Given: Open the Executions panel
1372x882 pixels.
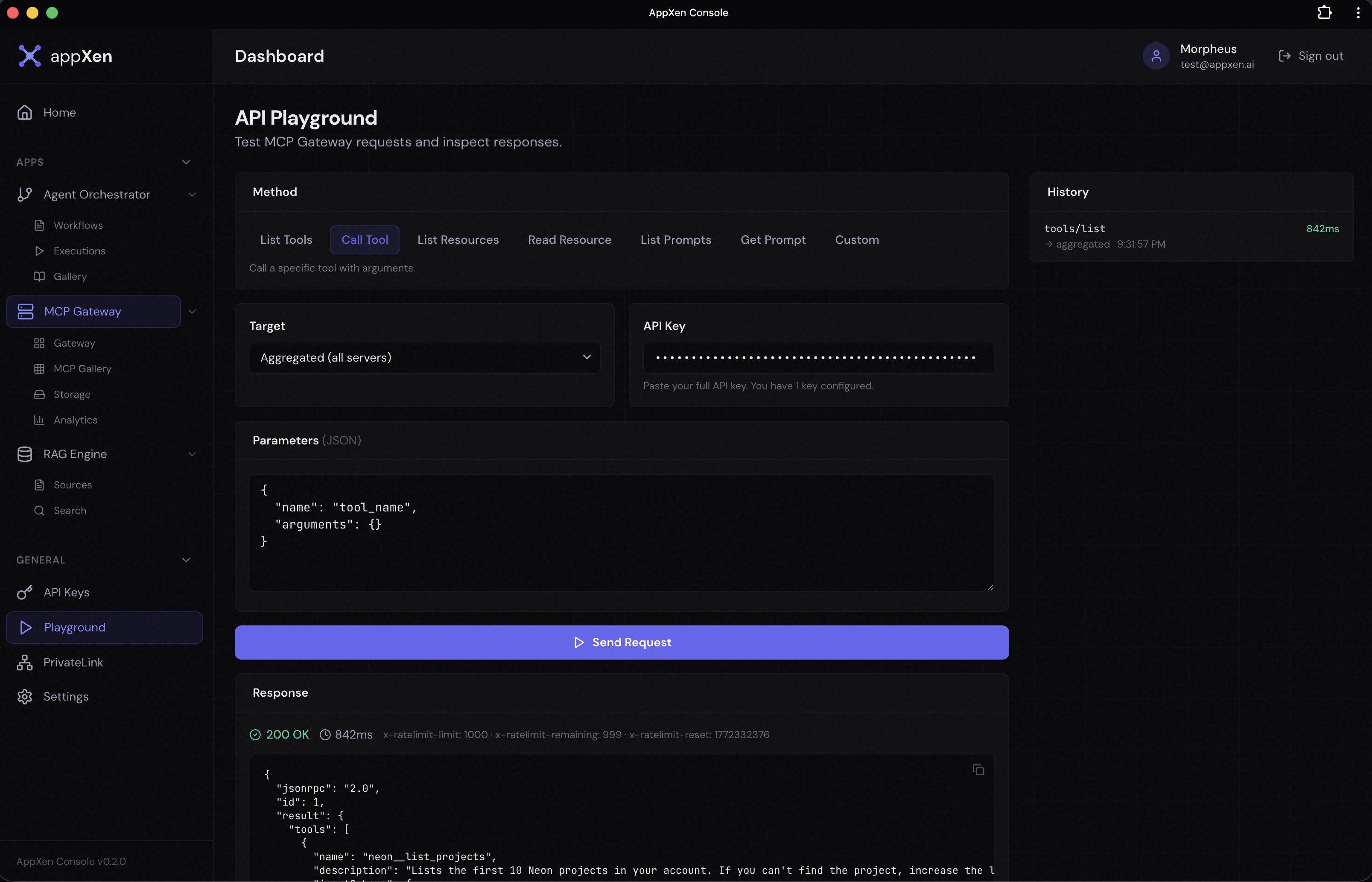Looking at the screenshot, I should pyautogui.click(x=80, y=250).
